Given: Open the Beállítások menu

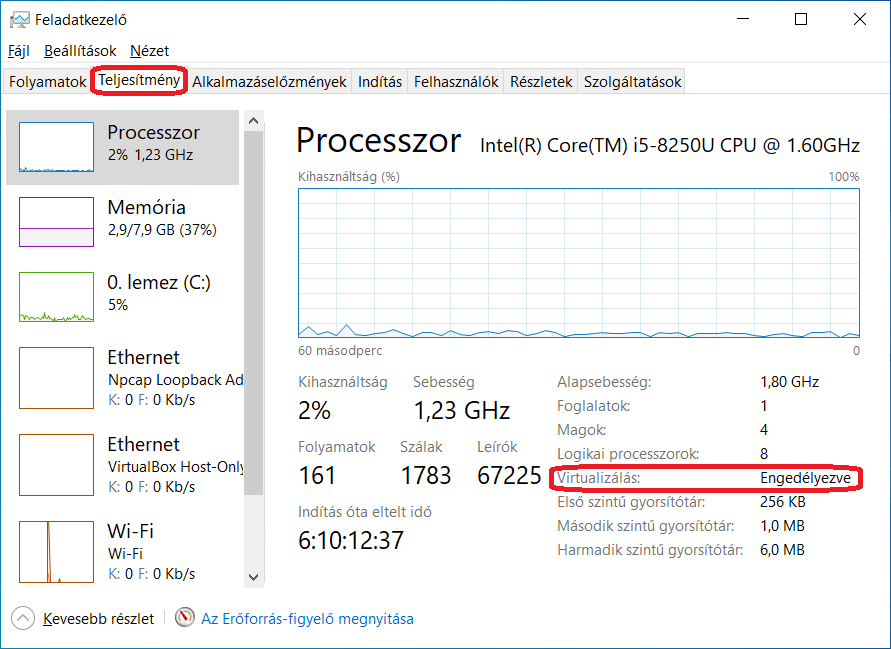Looking at the screenshot, I should click(80, 51).
